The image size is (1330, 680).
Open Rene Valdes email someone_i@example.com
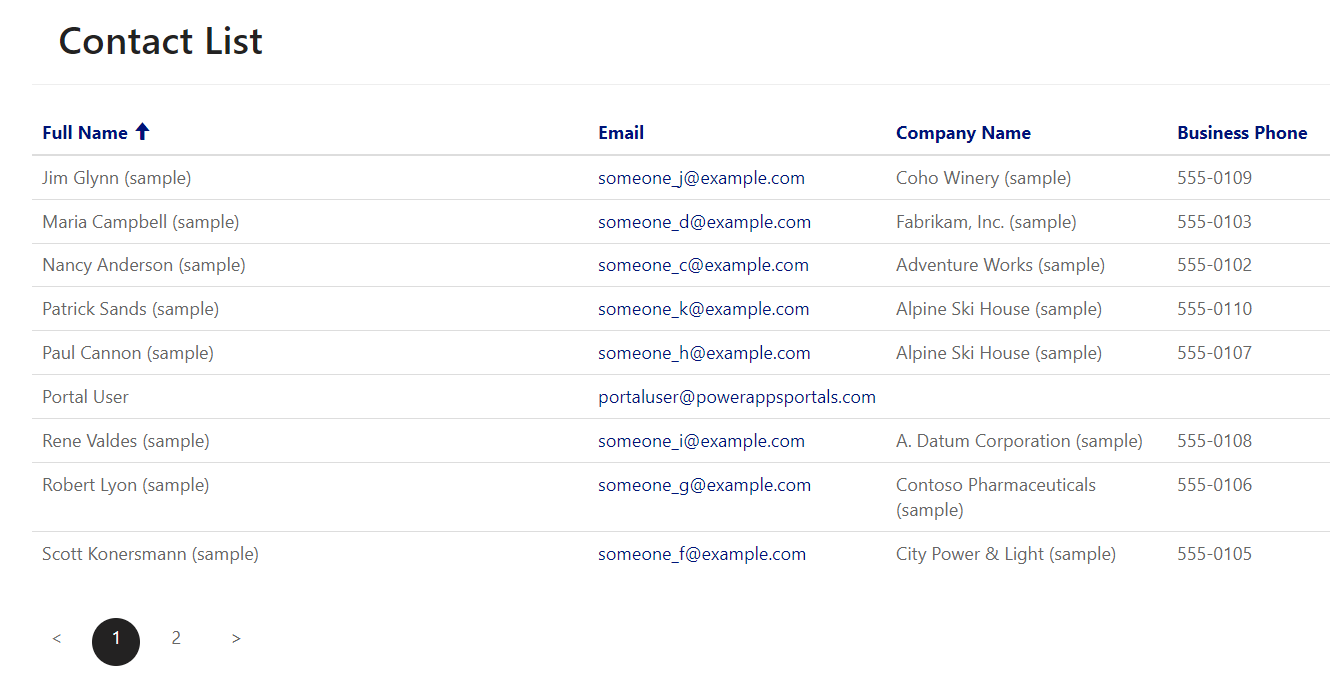pyautogui.click(x=701, y=441)
